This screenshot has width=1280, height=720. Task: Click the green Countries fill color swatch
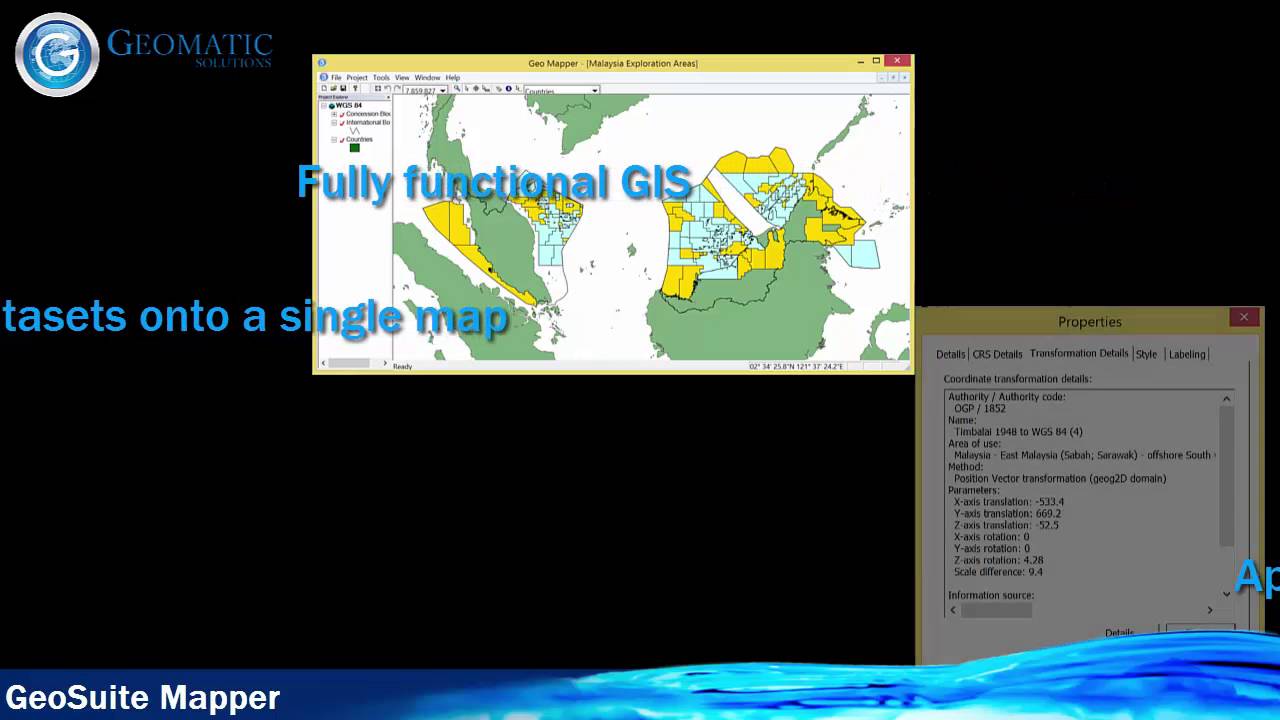pyautogui.click(x=355, y=148)
